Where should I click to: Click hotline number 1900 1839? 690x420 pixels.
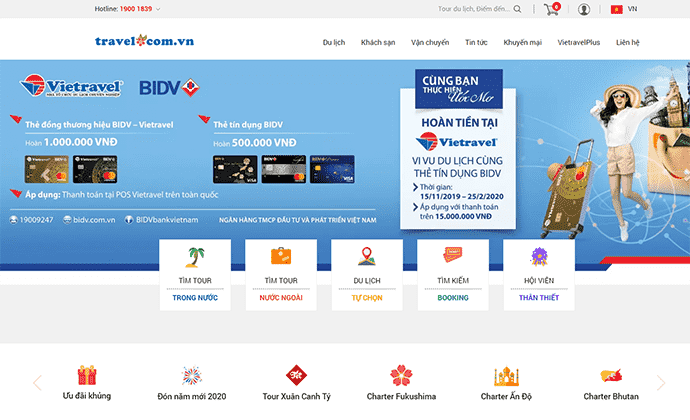pos(136,9)
